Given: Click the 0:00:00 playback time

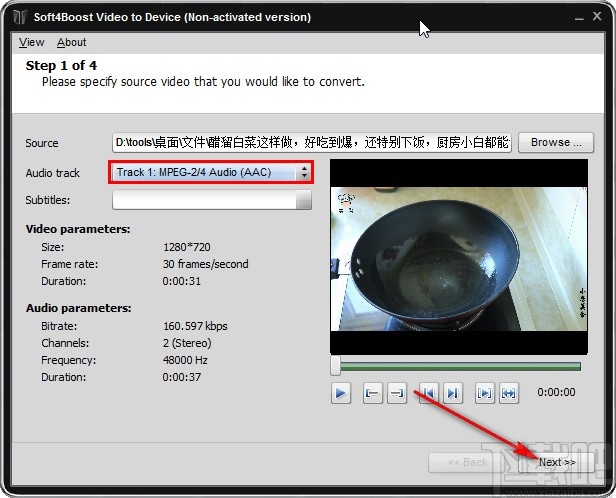Looking at the screenshot, I should [556, 392].
